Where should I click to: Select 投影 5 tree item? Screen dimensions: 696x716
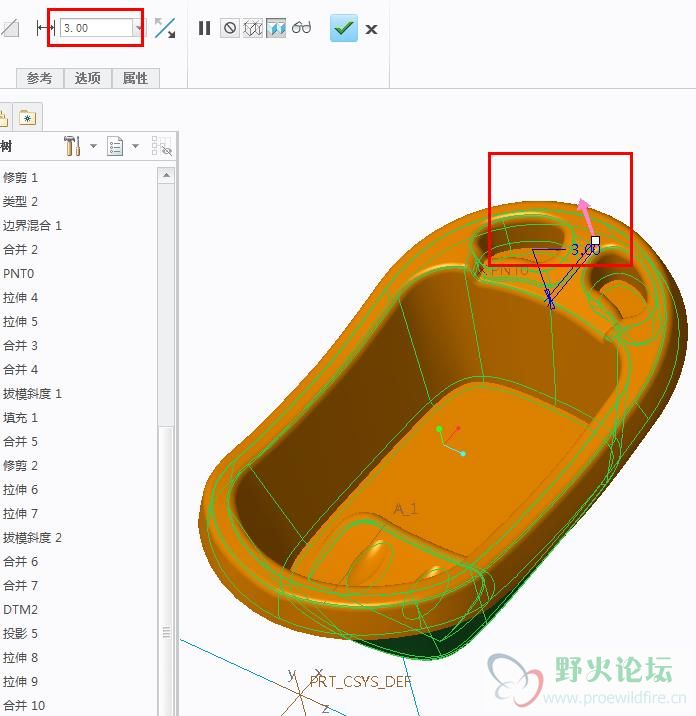point(20,634)
